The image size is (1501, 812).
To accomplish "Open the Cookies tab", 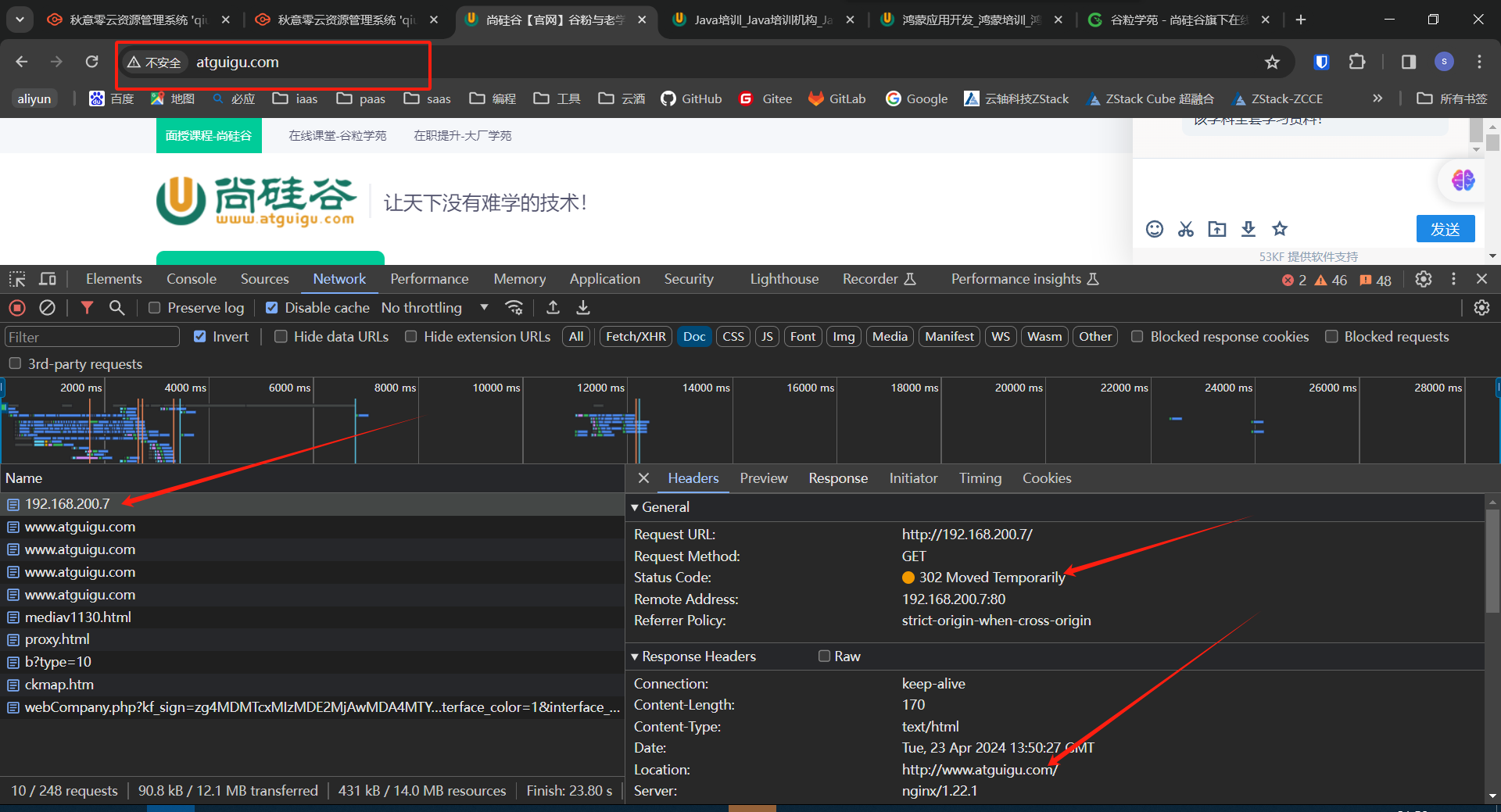I will pos(1047,478).
